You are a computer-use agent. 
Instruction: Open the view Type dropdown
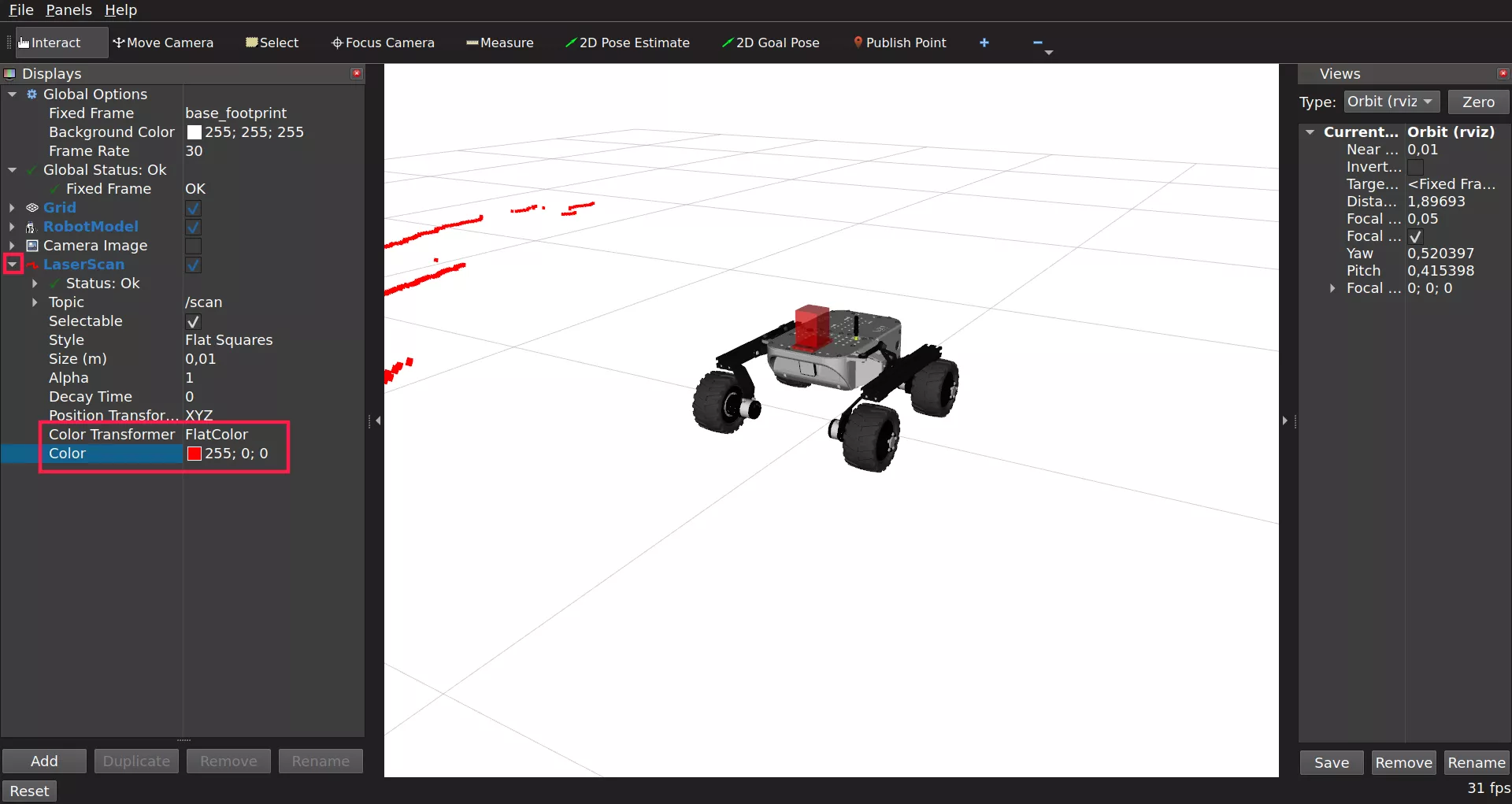tap(1391, 102)
